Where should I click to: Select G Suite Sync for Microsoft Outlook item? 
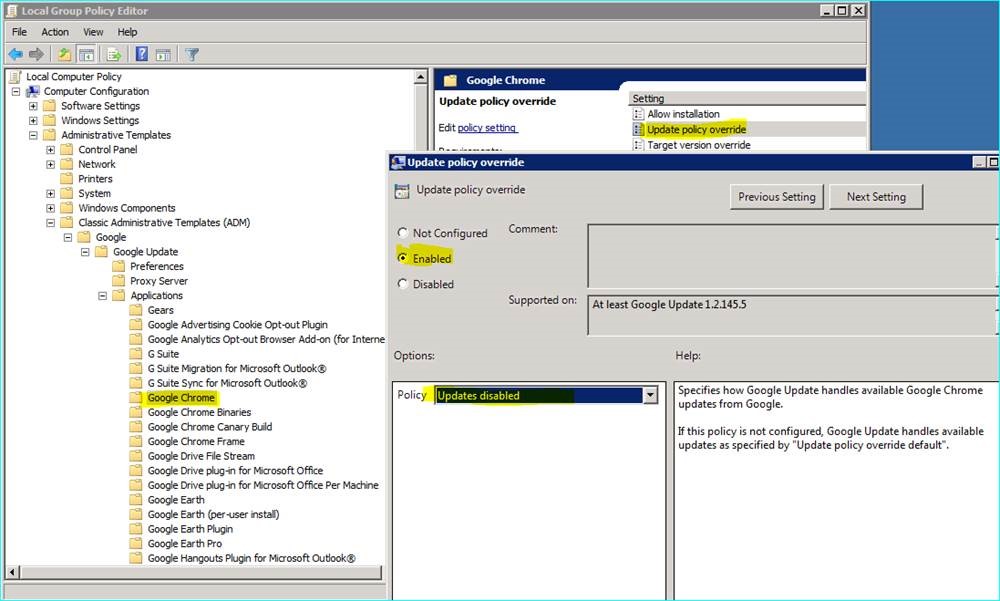tap(227, 383)
